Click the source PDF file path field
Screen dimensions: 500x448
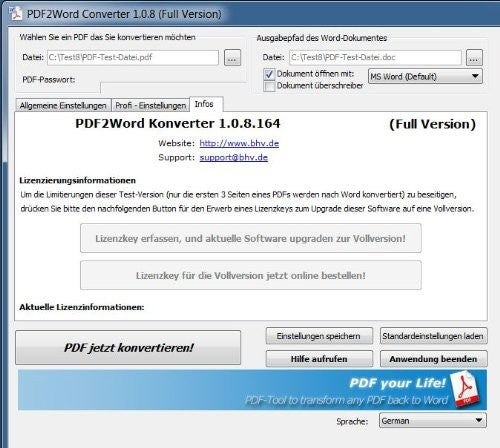(x=133, y=57)
